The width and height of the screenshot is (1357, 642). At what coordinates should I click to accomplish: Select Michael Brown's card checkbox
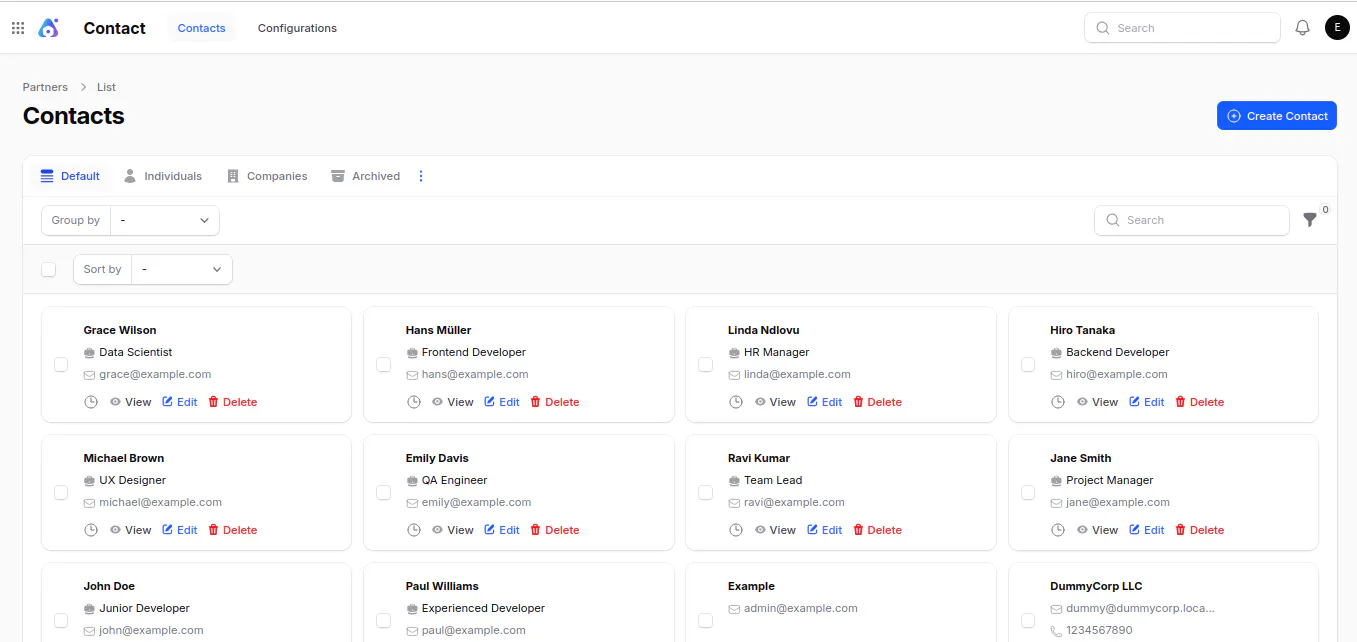tap(61, 493)
